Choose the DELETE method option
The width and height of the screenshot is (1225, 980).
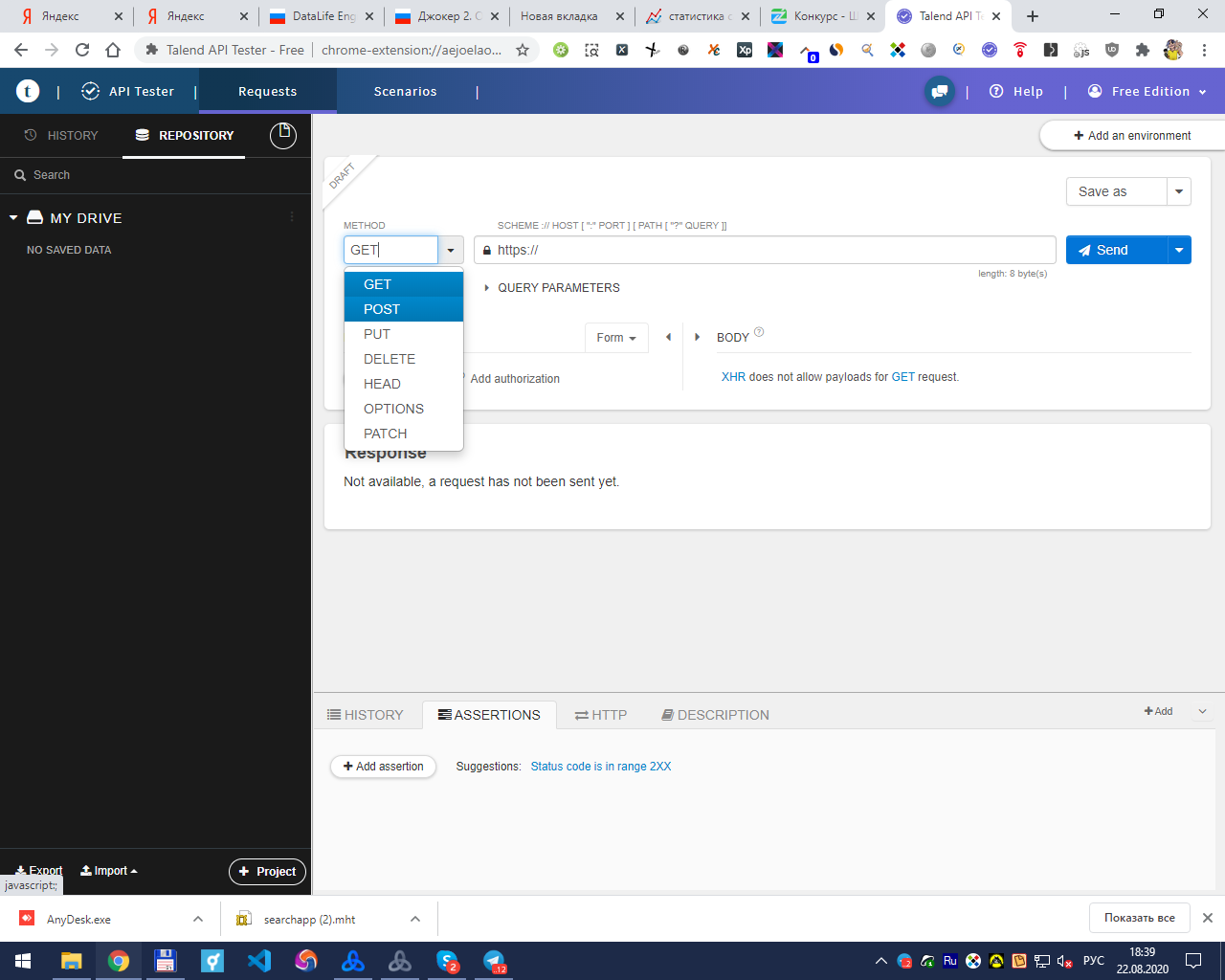[x=404, y=359]
